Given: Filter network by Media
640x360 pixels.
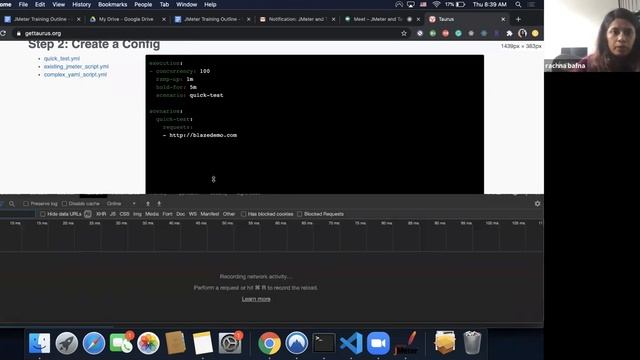Looking at the screenshot, I should pos(152,214).
